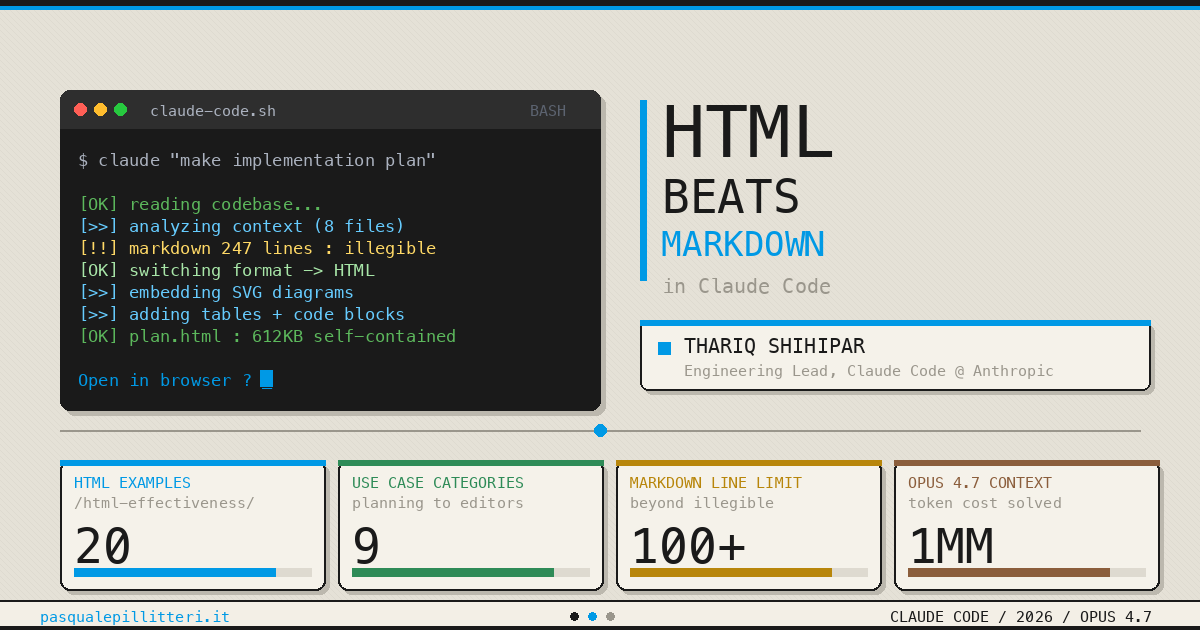Click the OPUS 4.7 CONTEXT card title
Viewport: 1200px width, 630px height.
(980, 483)
